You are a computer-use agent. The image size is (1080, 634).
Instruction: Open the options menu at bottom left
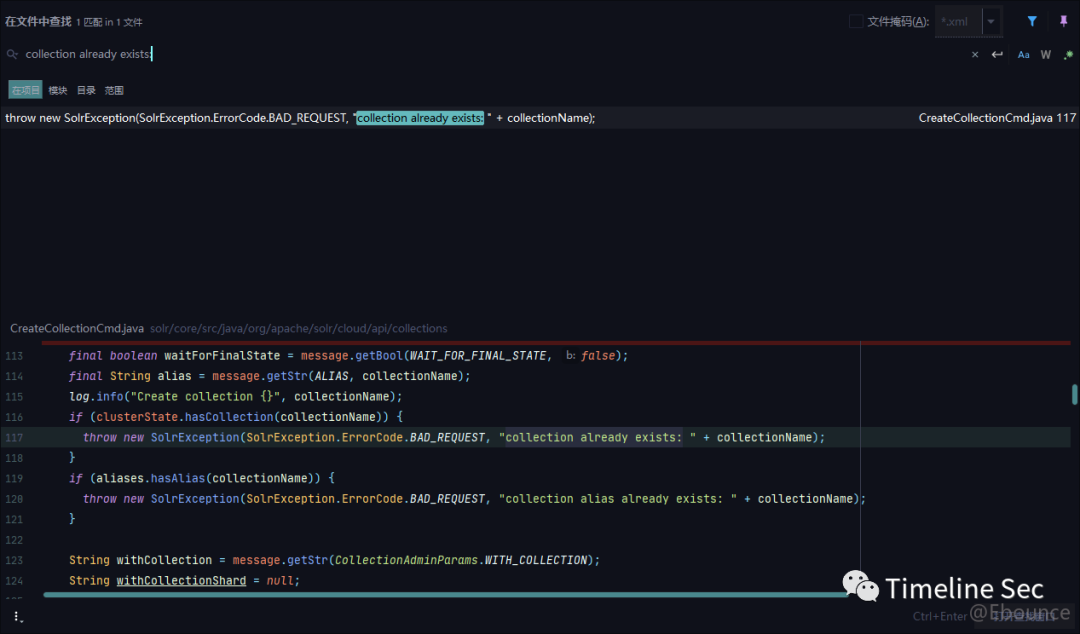coord(17,617)
